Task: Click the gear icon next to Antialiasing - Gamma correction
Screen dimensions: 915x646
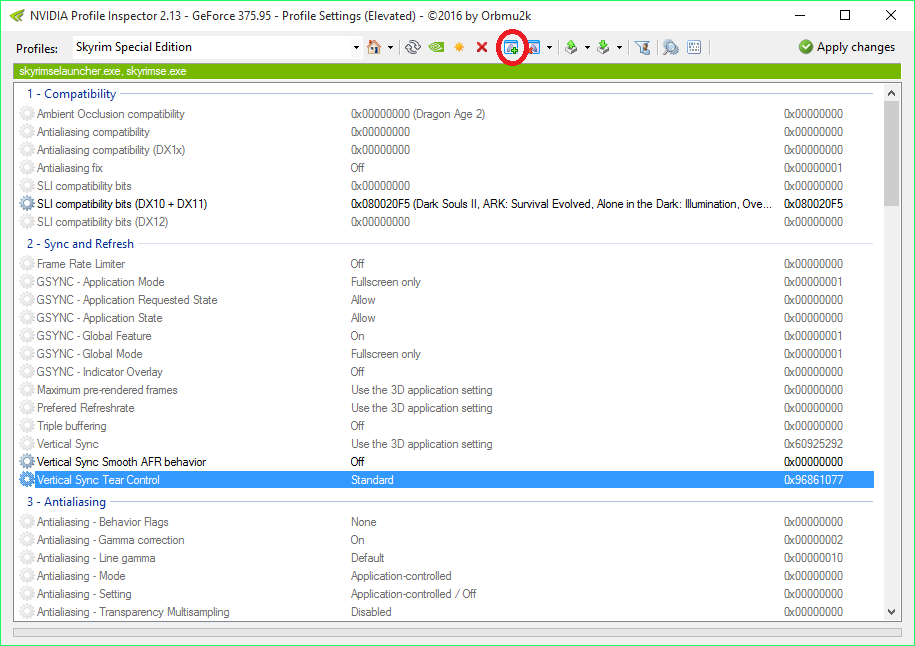Action: 27,540
